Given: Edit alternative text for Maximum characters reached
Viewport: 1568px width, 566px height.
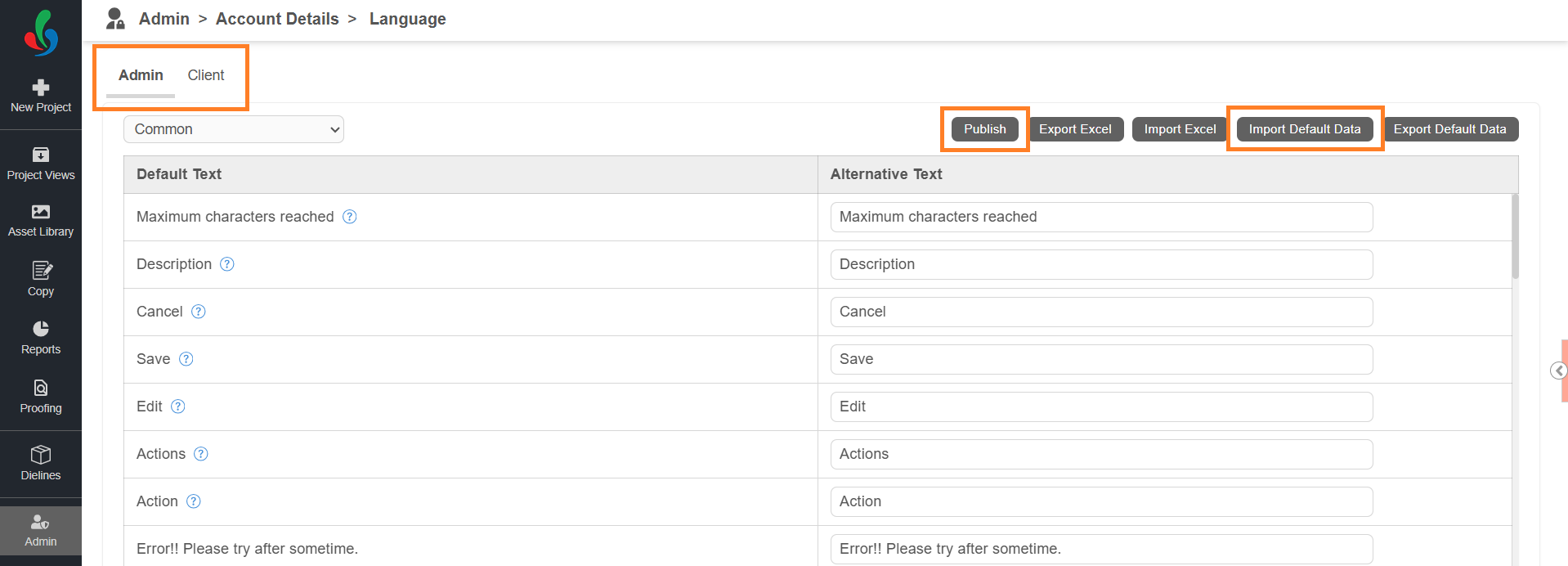Looking at the screenshot, I should [1101, 217].
